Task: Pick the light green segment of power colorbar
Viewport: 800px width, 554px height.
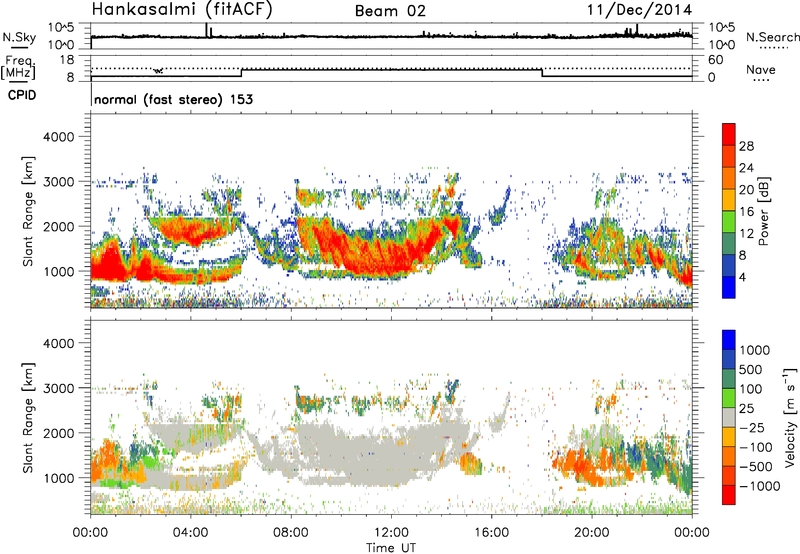Action: [x=729, y=222]
